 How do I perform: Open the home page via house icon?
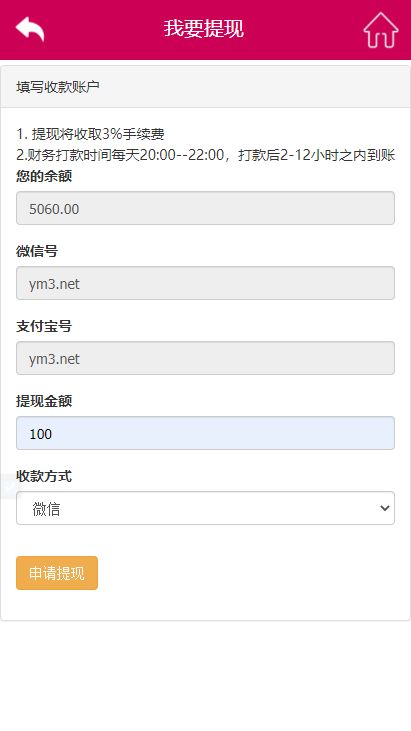click(x=381, y=30)
